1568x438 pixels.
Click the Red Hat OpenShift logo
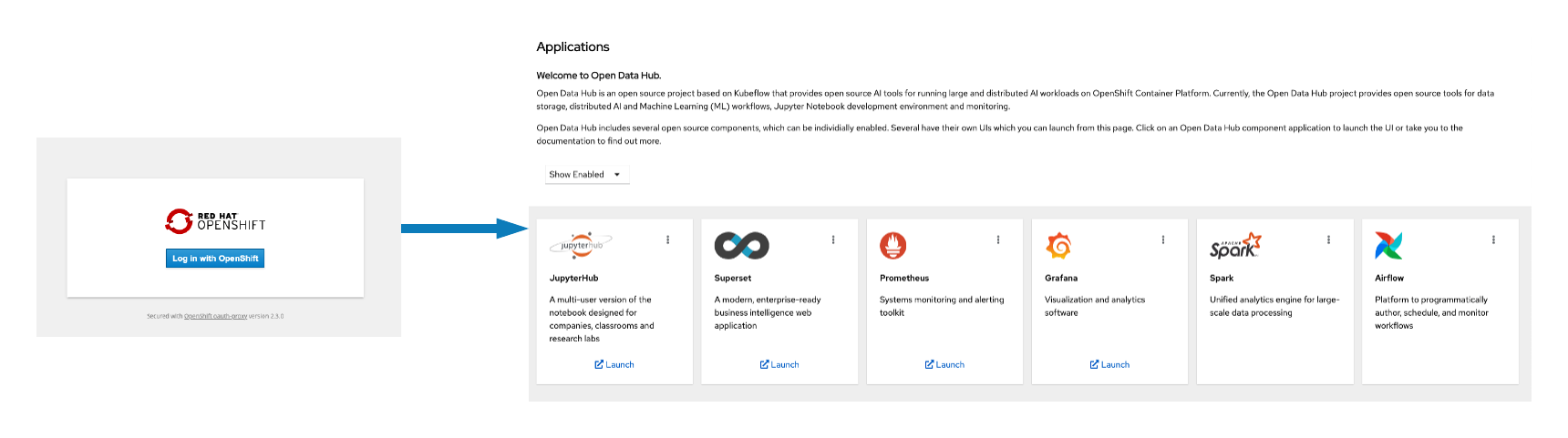click(x=215, y=221)
